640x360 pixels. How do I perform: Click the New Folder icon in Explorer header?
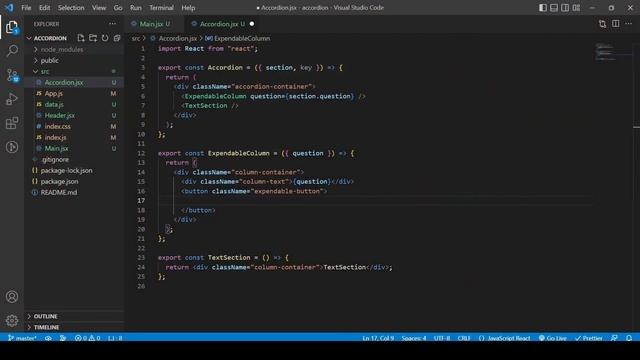pos(93,38)
